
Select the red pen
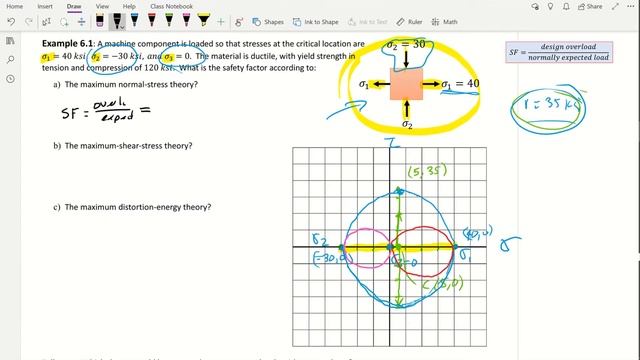coord(152,20)
